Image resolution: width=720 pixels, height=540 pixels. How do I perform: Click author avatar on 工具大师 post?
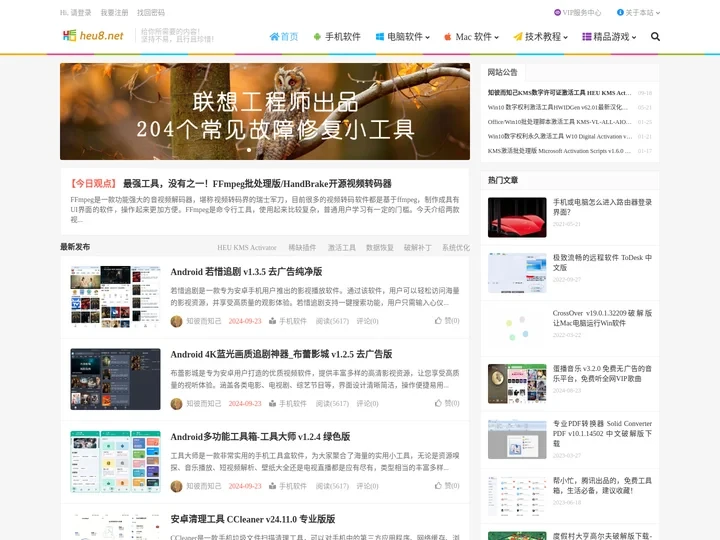click(176, 486)
